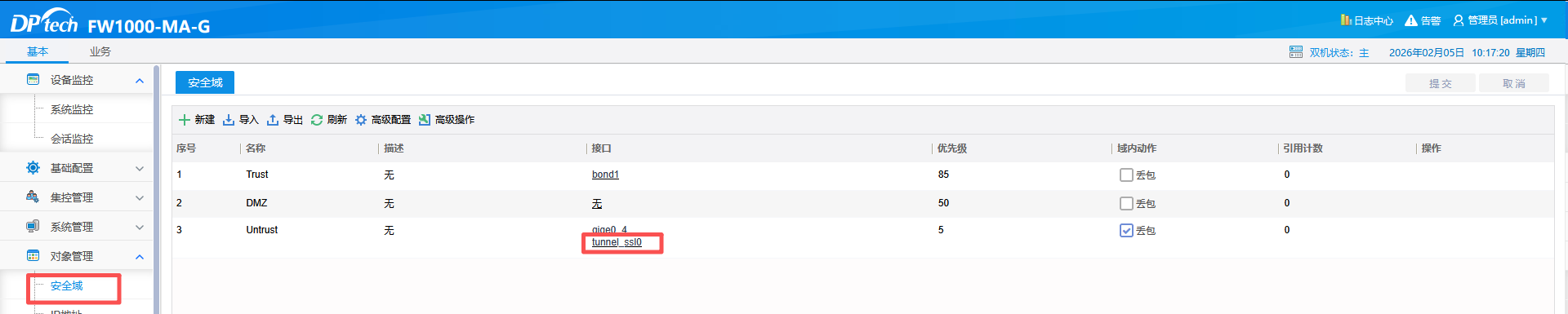This screenshot has width=1568, height=314.
Task: Sort by the 名称 column header
Action: point(256,148)
